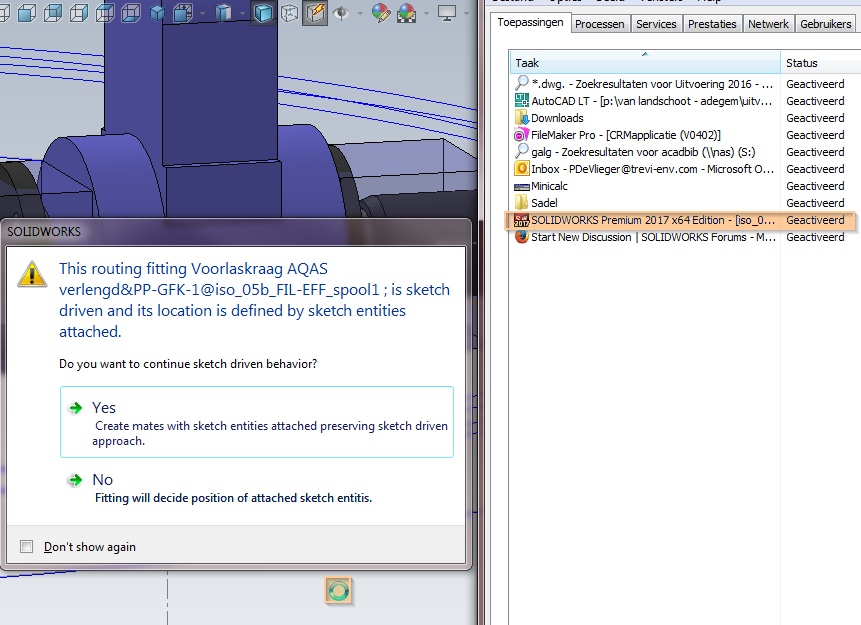Click the Minicalc application icon
The width and height of the screenshot is (861, 625).
521,187
